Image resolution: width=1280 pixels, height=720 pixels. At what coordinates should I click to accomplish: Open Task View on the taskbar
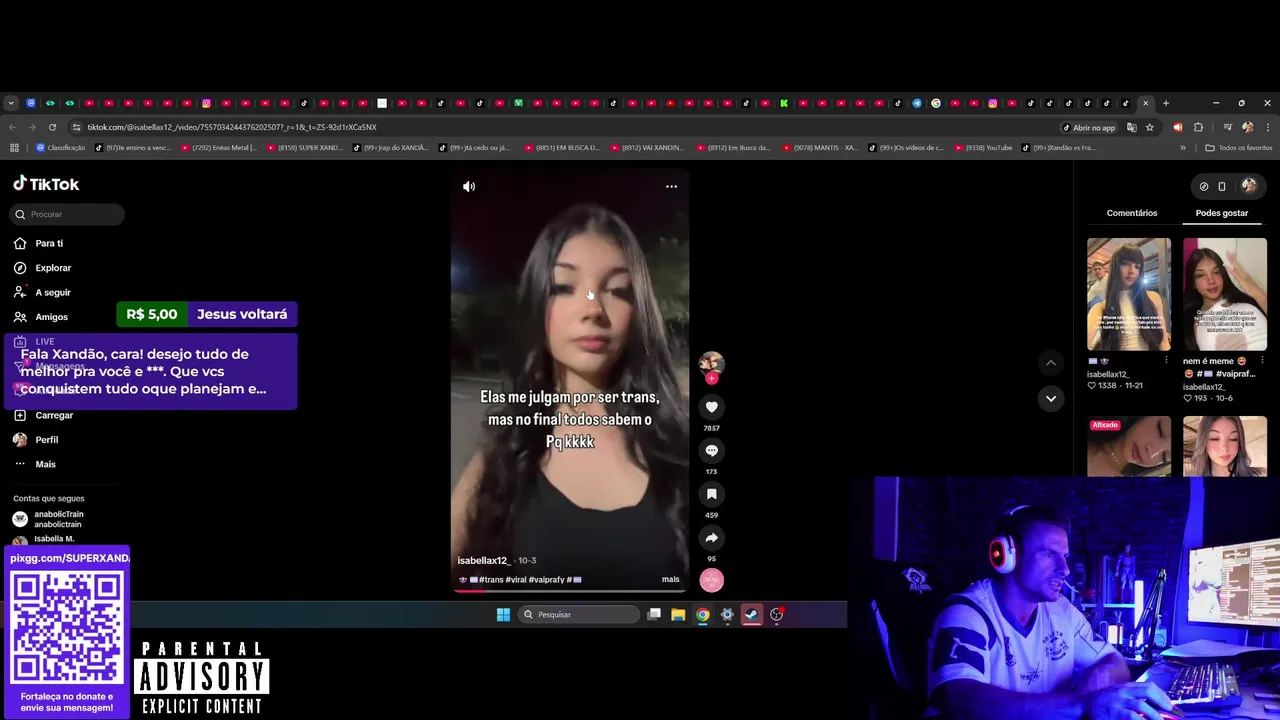[x=654, y=615]
